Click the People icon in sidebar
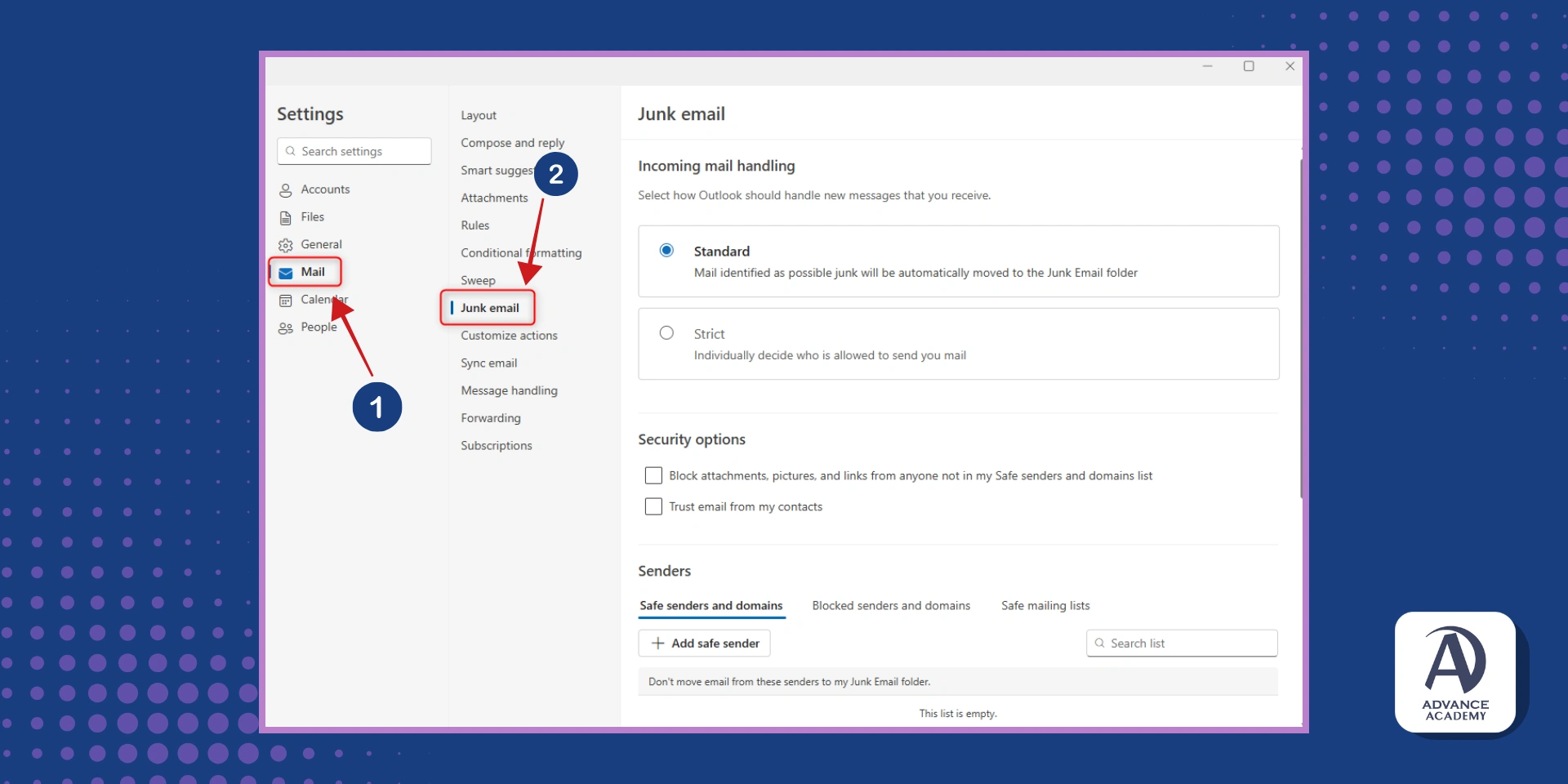1568x784 pixels. point(286,328)
